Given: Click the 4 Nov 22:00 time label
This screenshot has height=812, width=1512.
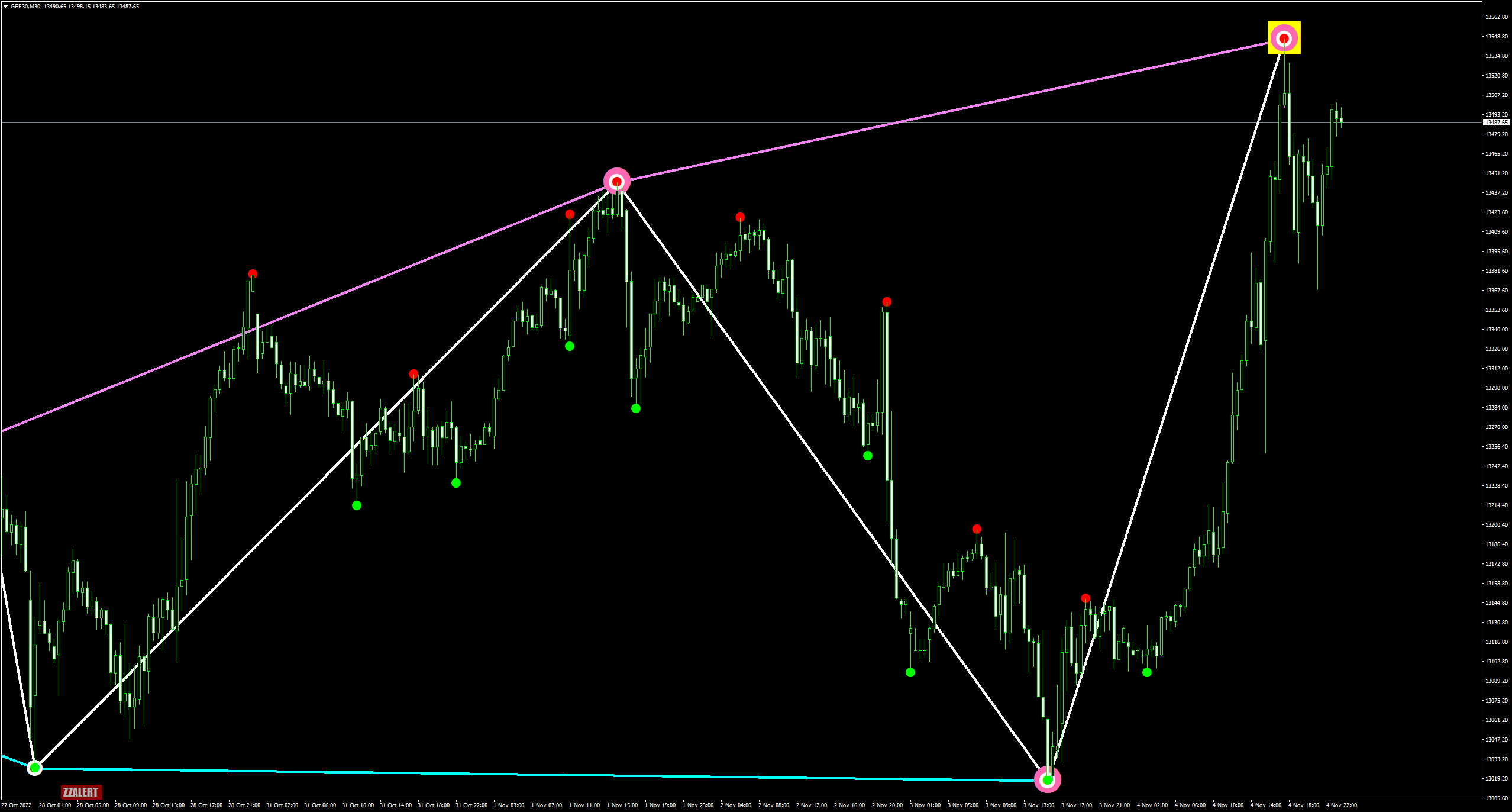Looking at the screenshot, I should click(x=1341, y=805).
